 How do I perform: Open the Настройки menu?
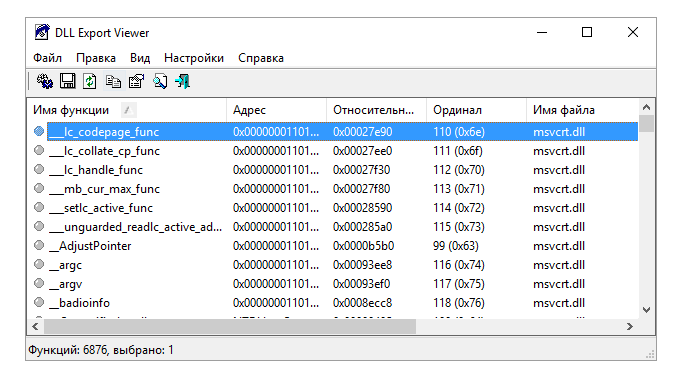click(x=194, y=58)
